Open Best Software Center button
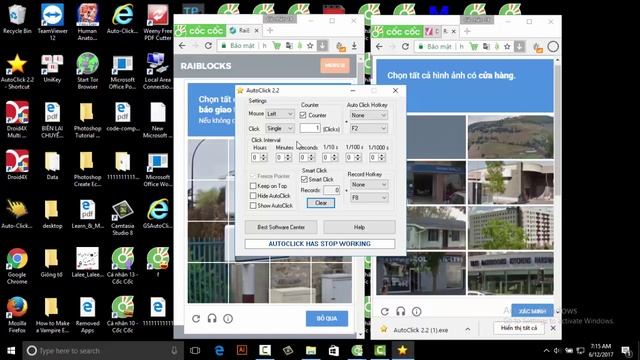The width and height of the screenshot is (640, 360). click(x=281, y=227)
